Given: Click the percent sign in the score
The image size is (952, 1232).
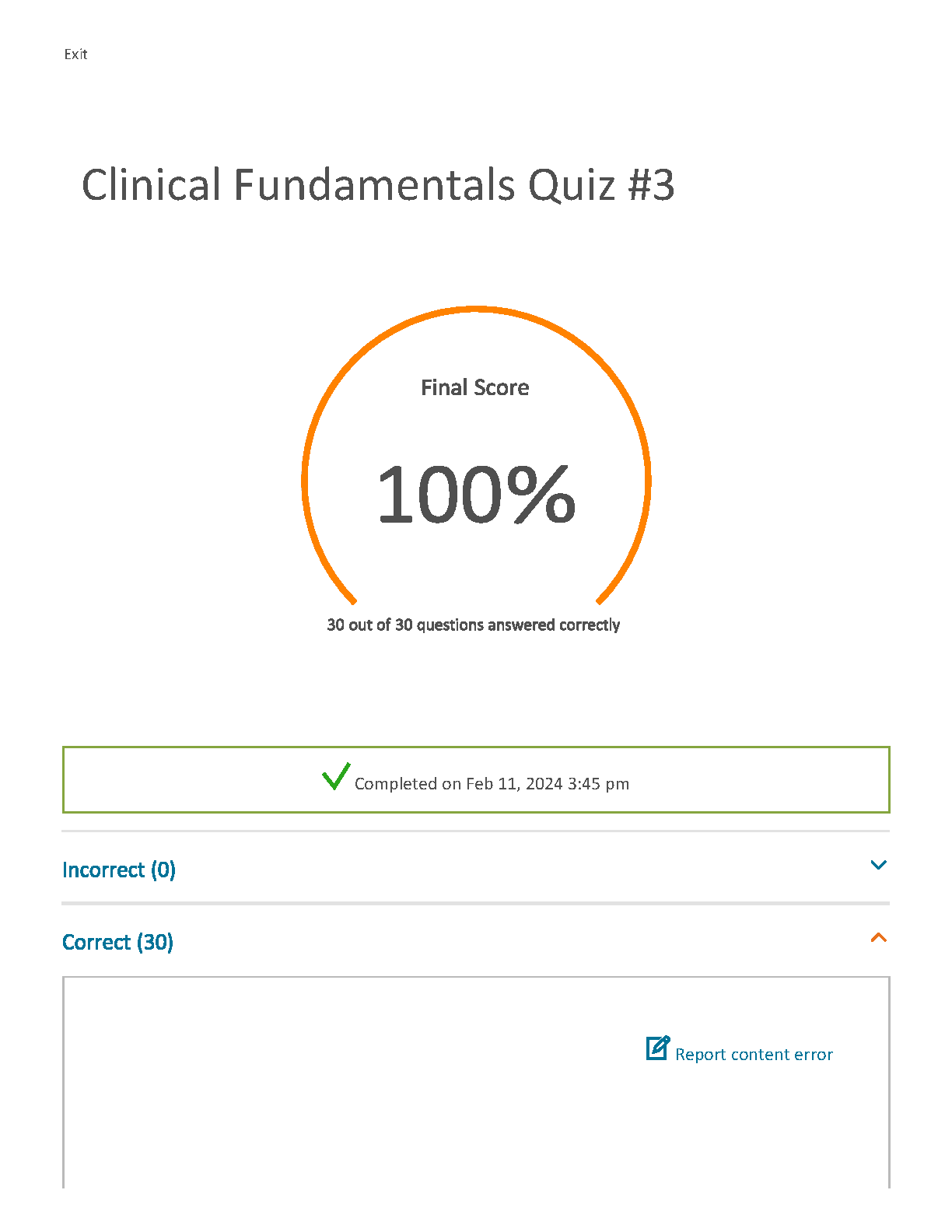Looking at the screenshot, I should pyautogui.click(x=541, y=494).
